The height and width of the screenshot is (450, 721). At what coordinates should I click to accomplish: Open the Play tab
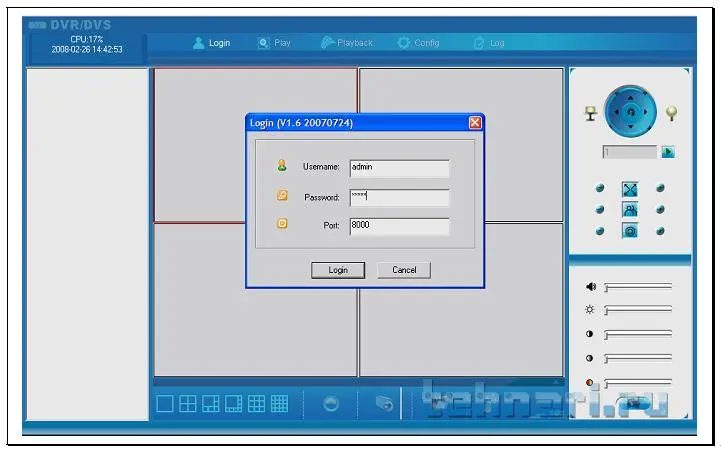tap(274, 43)
